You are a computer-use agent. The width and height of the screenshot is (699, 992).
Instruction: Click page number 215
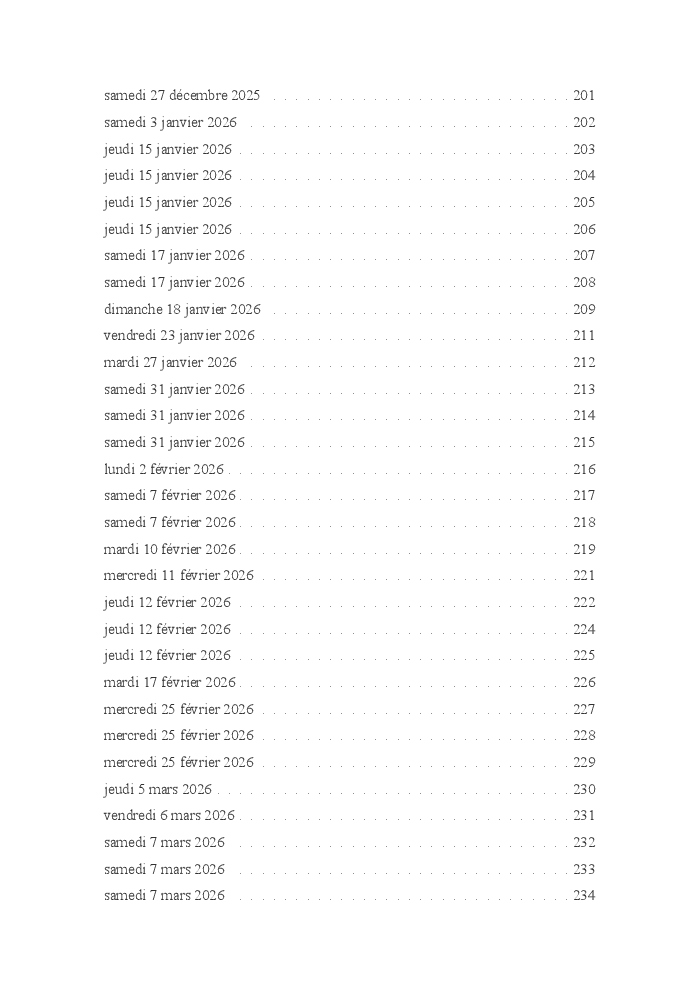pyautogui.click(x=584, y=442)
